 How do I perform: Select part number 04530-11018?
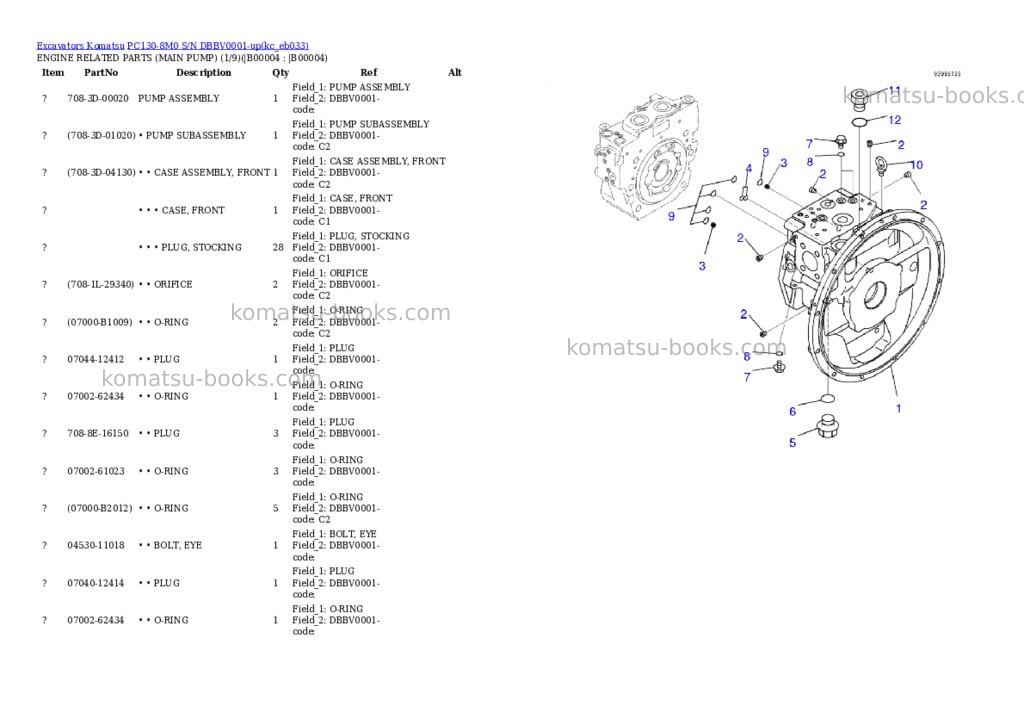[x=96, y=545]
